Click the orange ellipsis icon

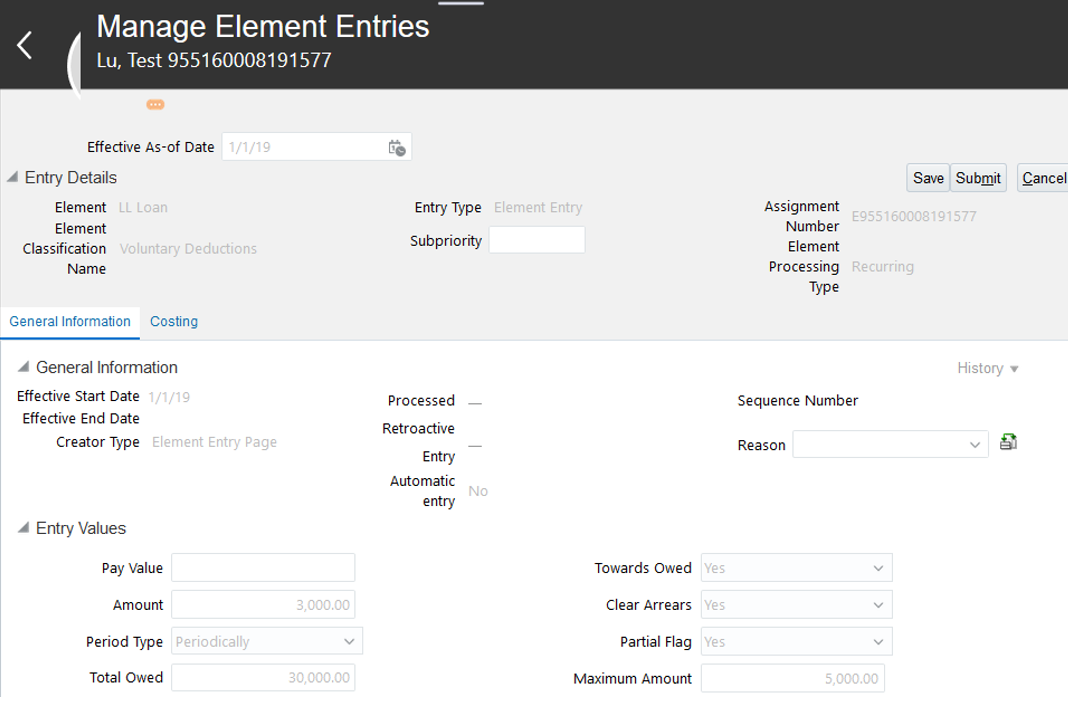tap(155, 104)
